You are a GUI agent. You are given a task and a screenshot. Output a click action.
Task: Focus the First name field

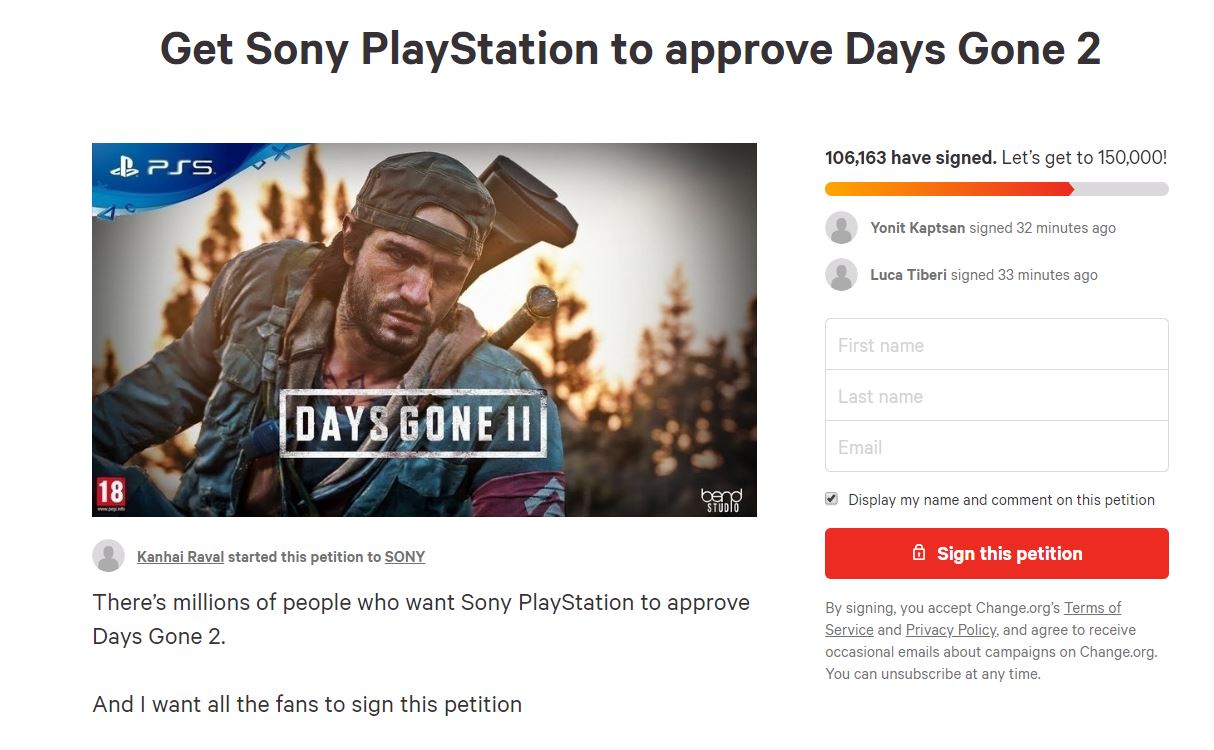pos(996,345)
